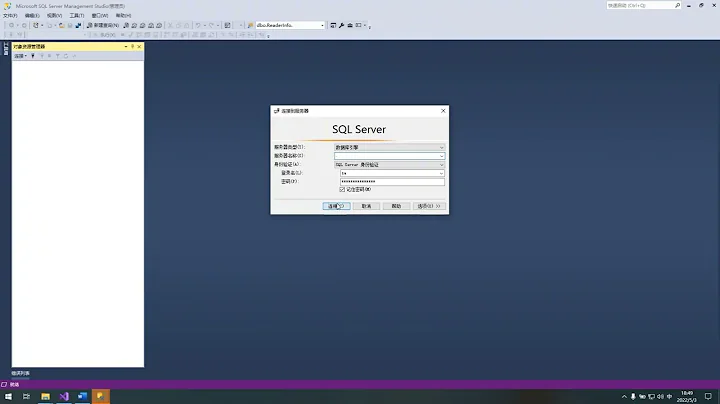Expand options with 选项 >> button
Viewport: 720px width, 404px height.
click(x=429, y=206)
